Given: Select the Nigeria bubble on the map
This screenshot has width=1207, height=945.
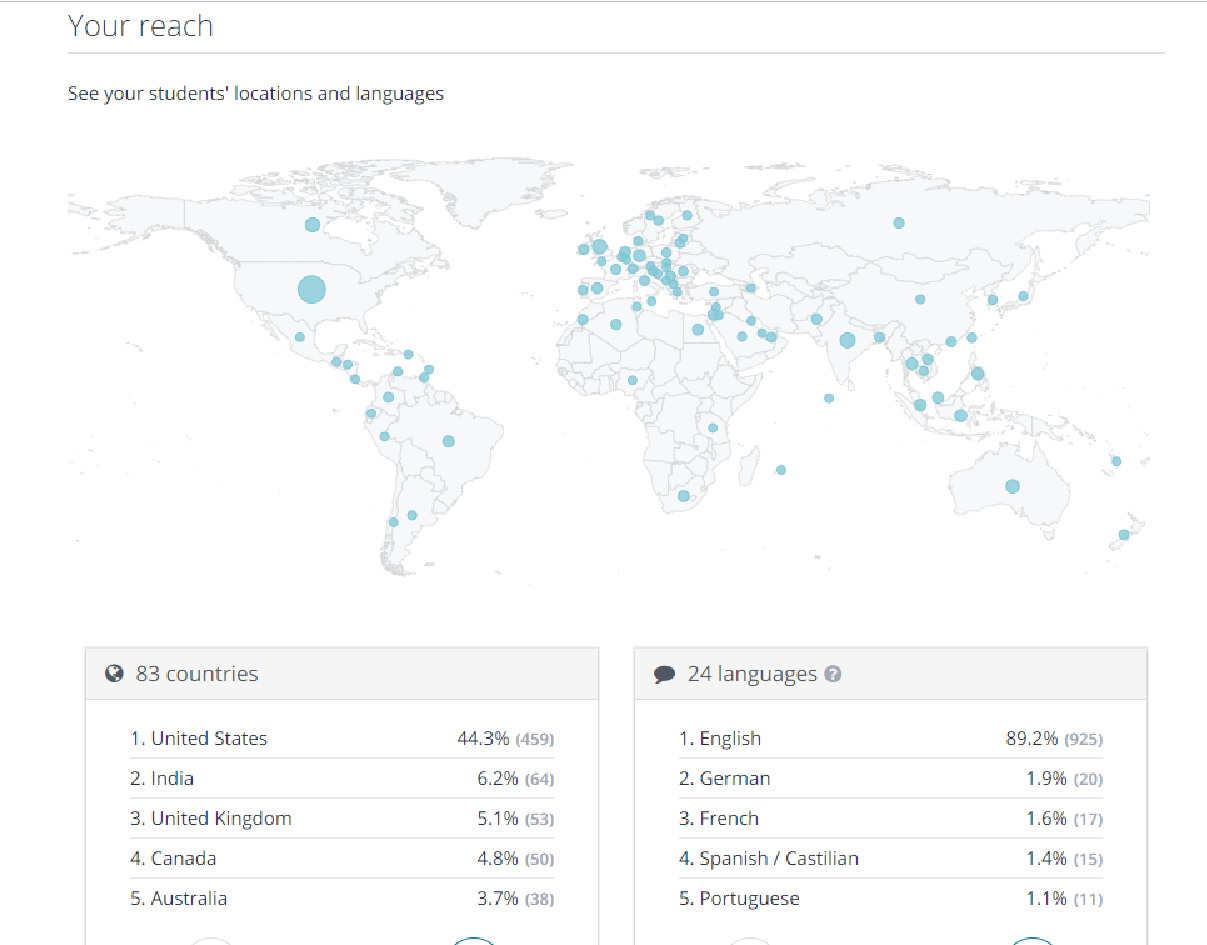Looking at the screenshot, I should click(x=632, y=380).
